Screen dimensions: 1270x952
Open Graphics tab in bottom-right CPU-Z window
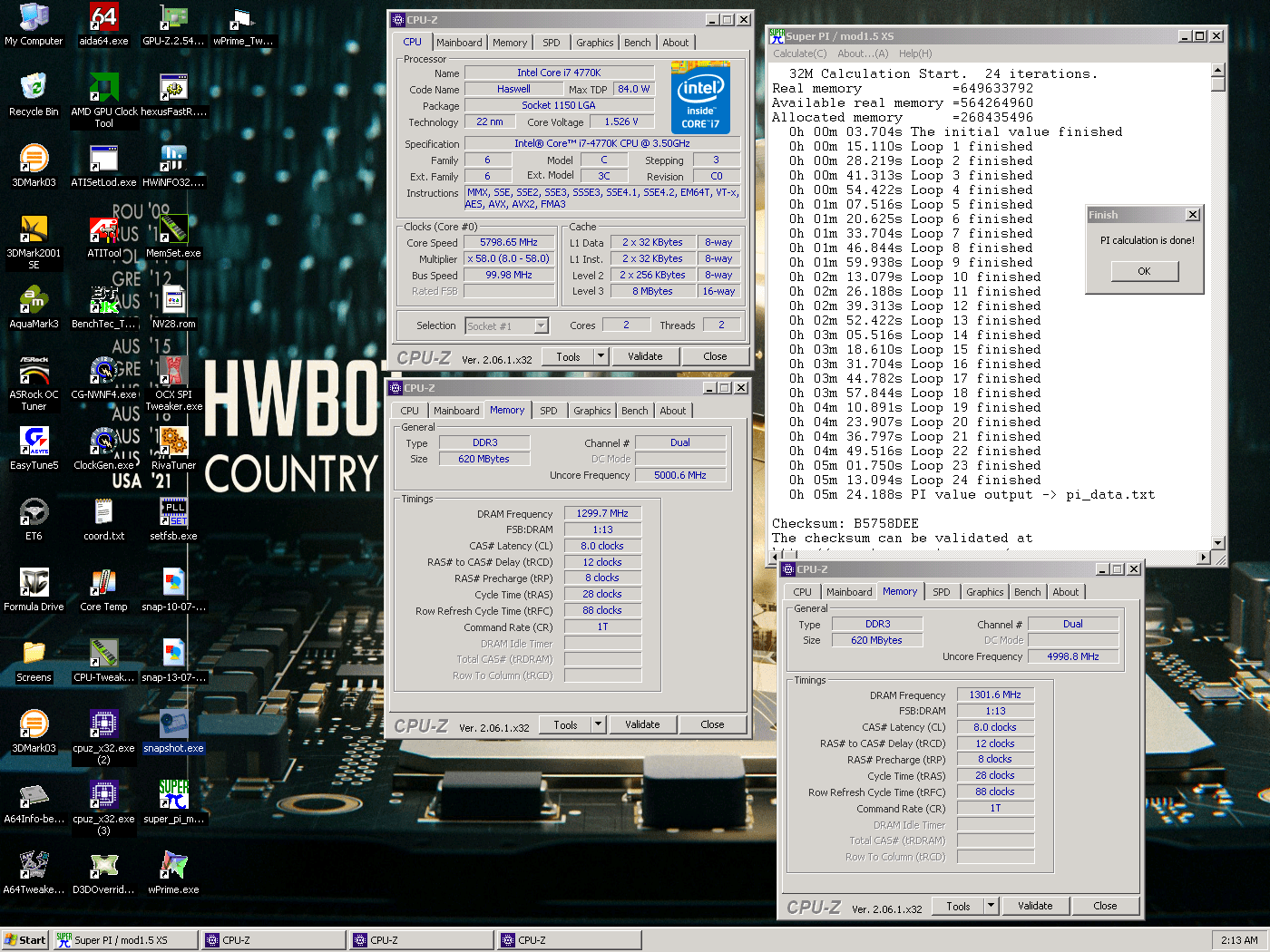985,592
